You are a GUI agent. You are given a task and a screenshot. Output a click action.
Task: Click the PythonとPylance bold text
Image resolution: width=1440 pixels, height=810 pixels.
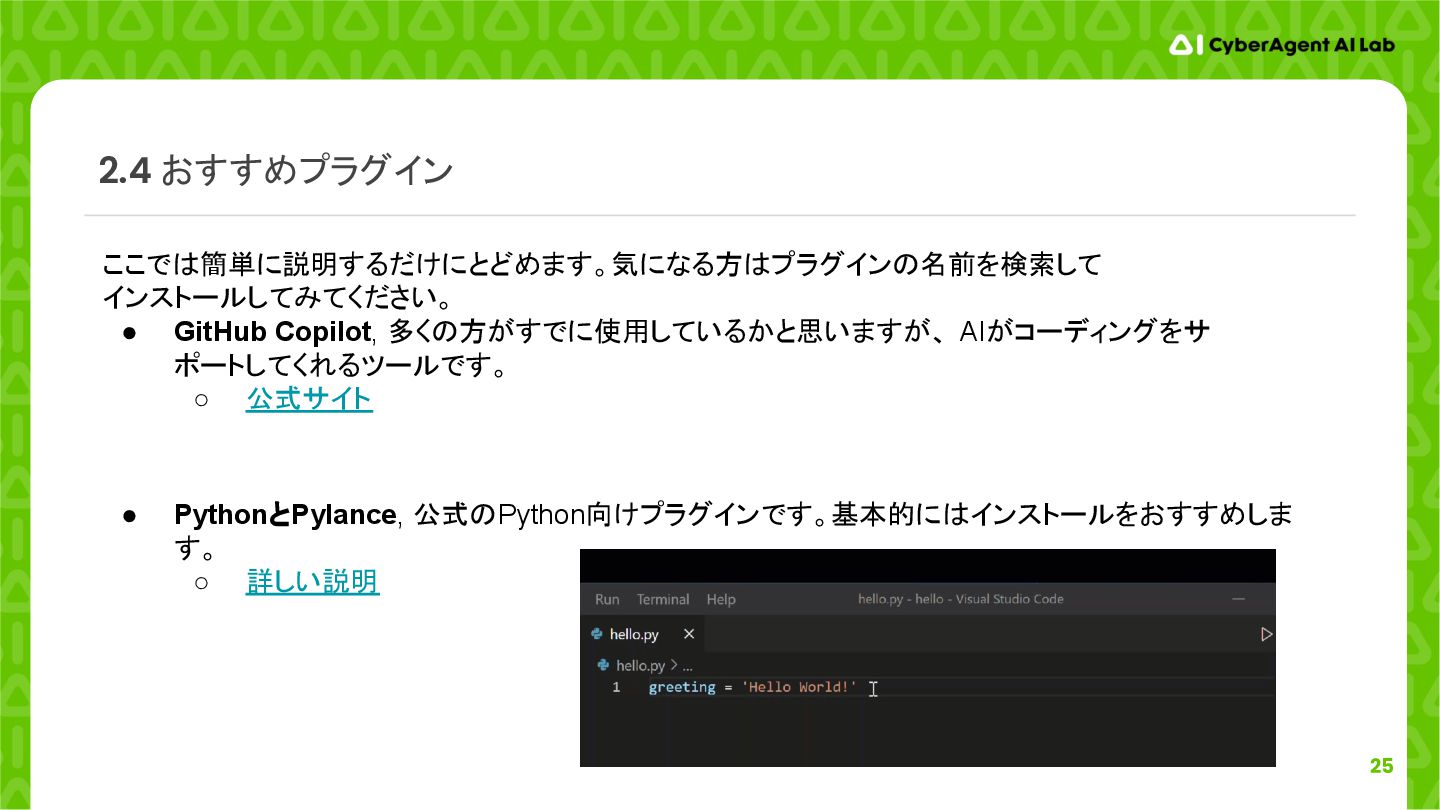(285, 515)
